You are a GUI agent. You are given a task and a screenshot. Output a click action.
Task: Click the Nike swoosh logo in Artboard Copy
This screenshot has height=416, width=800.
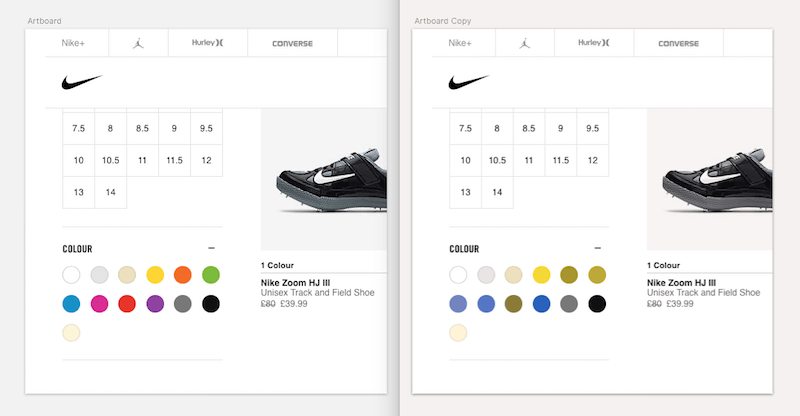click(x=468, y=82)
